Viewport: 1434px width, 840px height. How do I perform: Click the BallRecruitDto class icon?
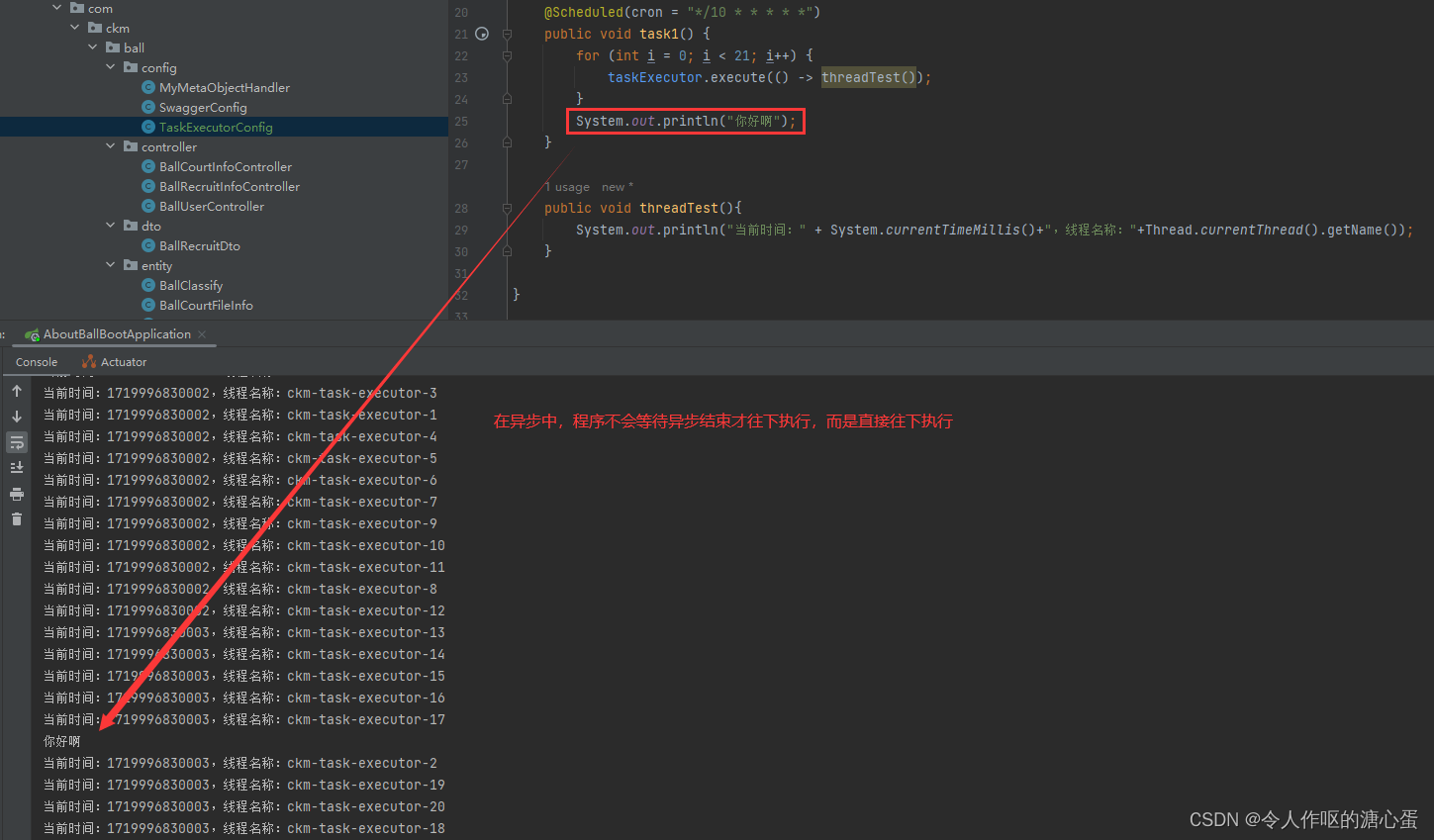click(x=148, y=245)
